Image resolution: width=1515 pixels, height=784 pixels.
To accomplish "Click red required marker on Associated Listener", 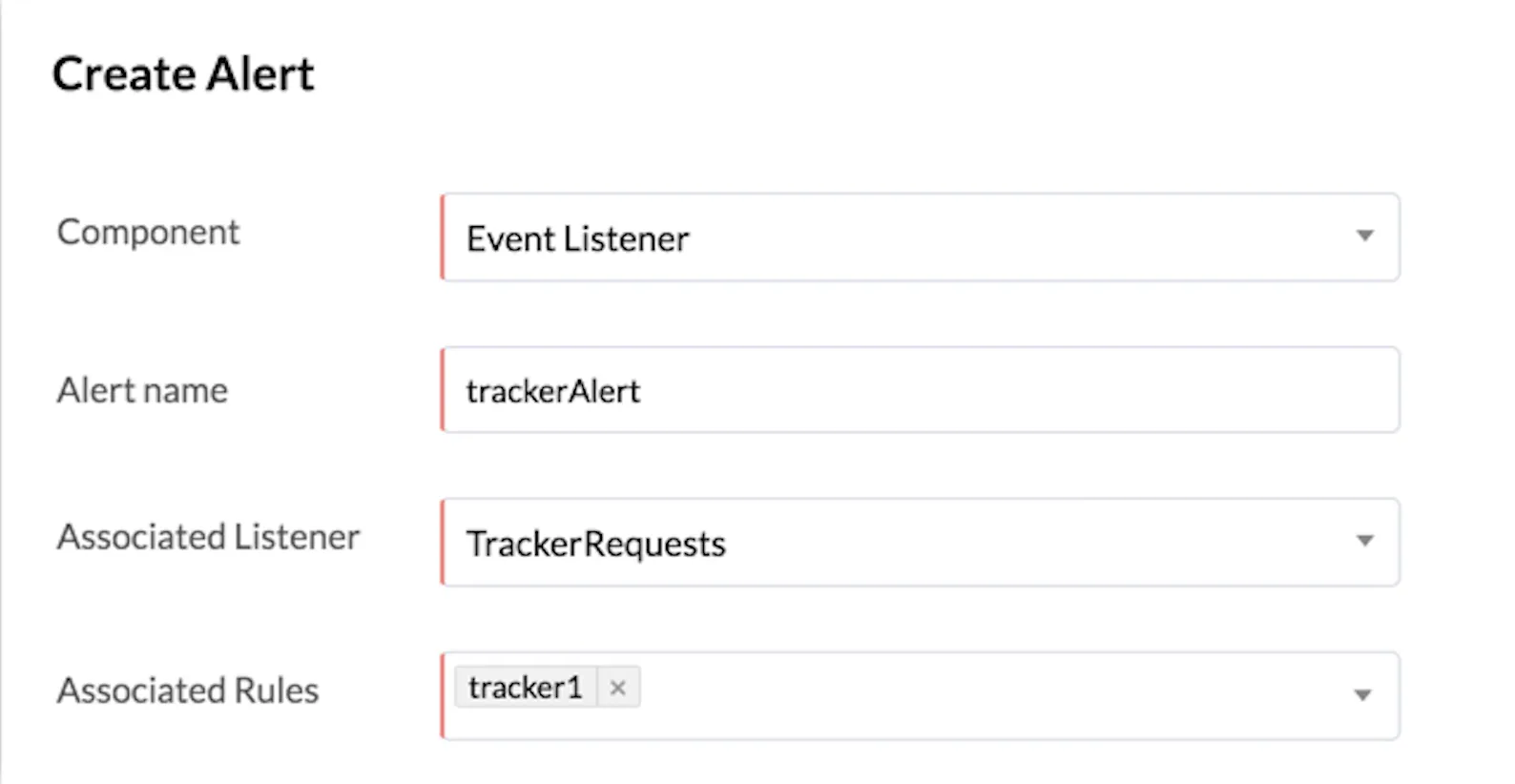I will click(x=442, y=542).
